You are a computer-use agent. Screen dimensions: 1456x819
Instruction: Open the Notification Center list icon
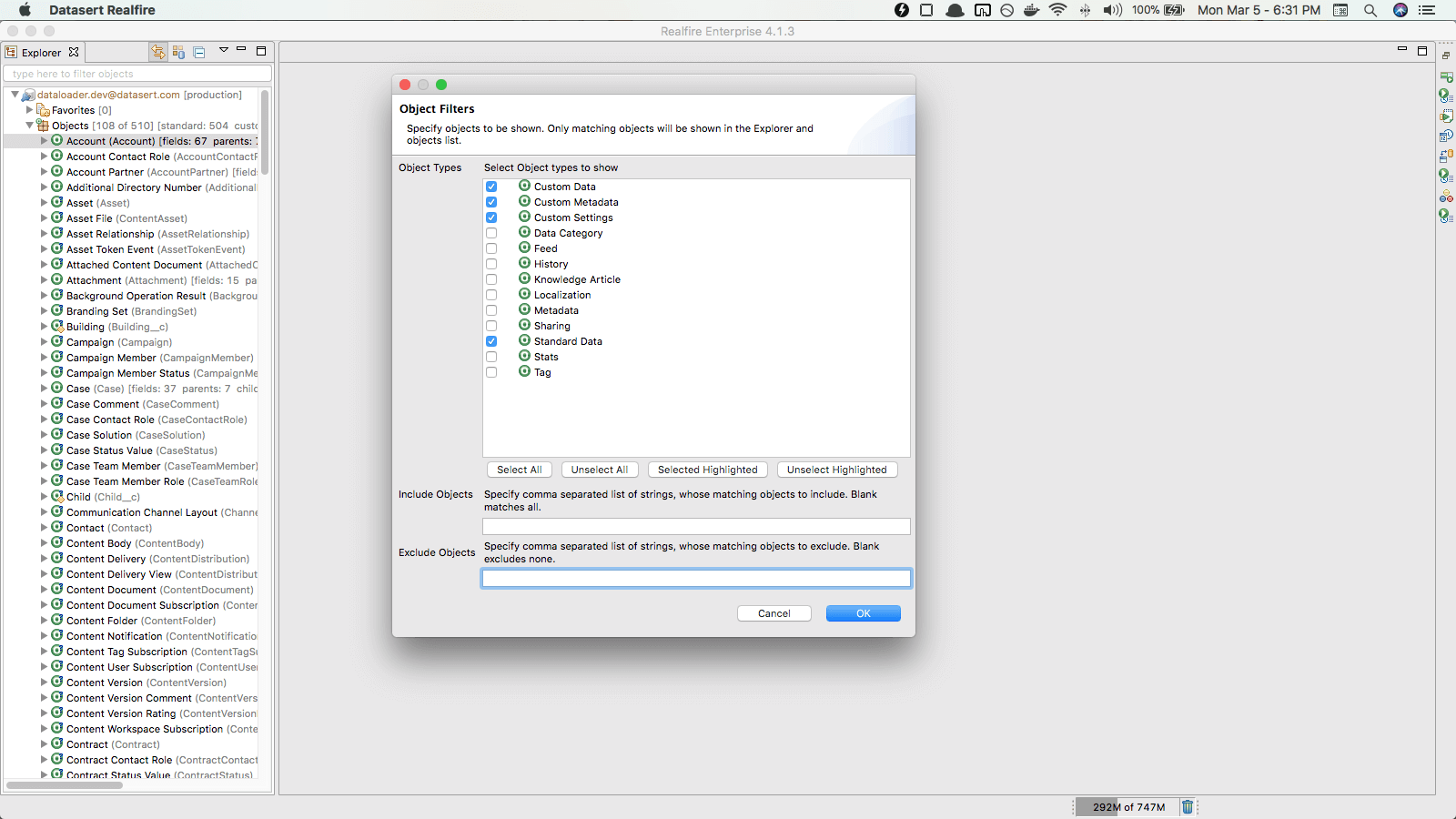point(1427,10)
